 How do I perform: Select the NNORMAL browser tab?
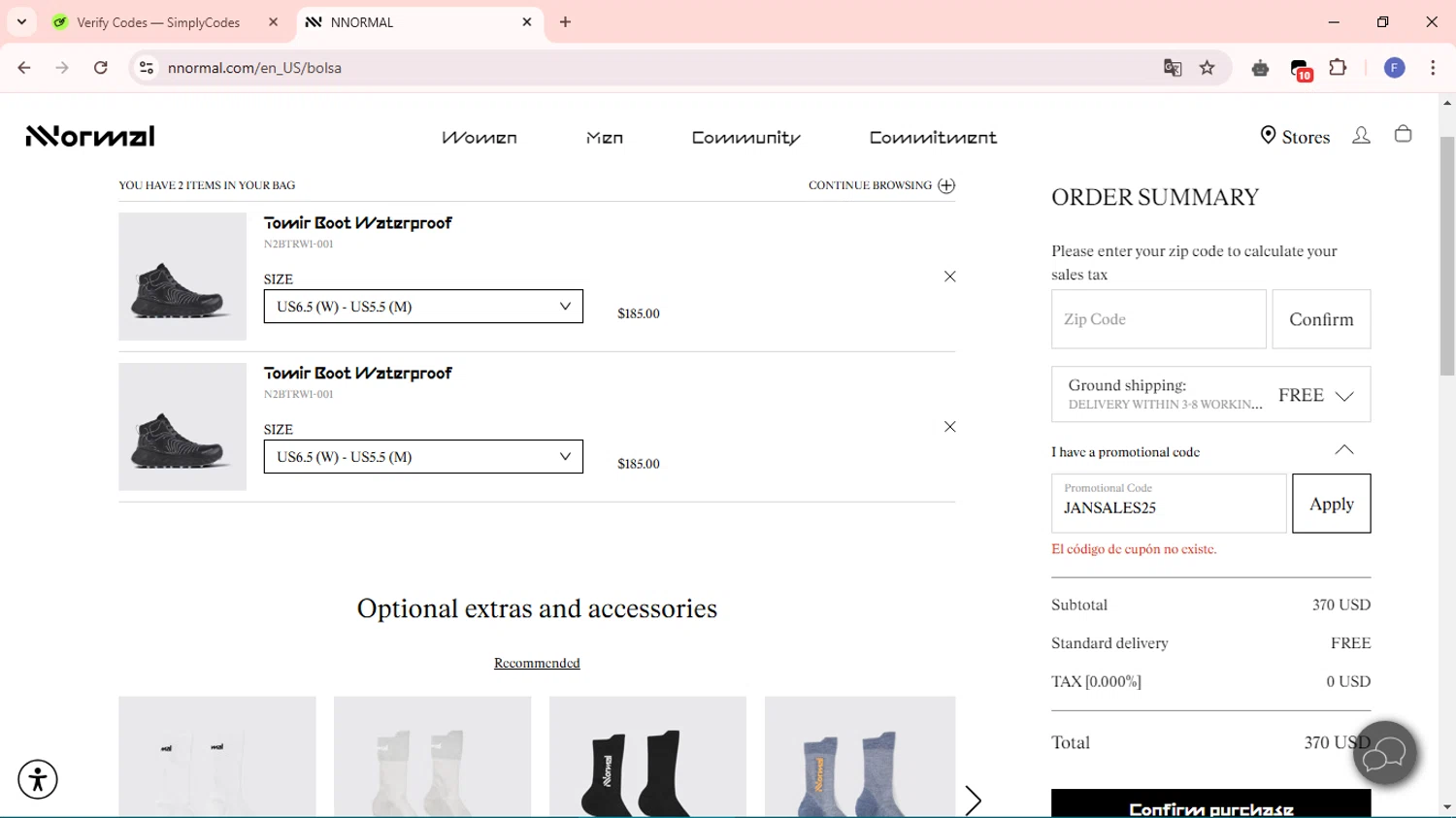click(419, 22)
